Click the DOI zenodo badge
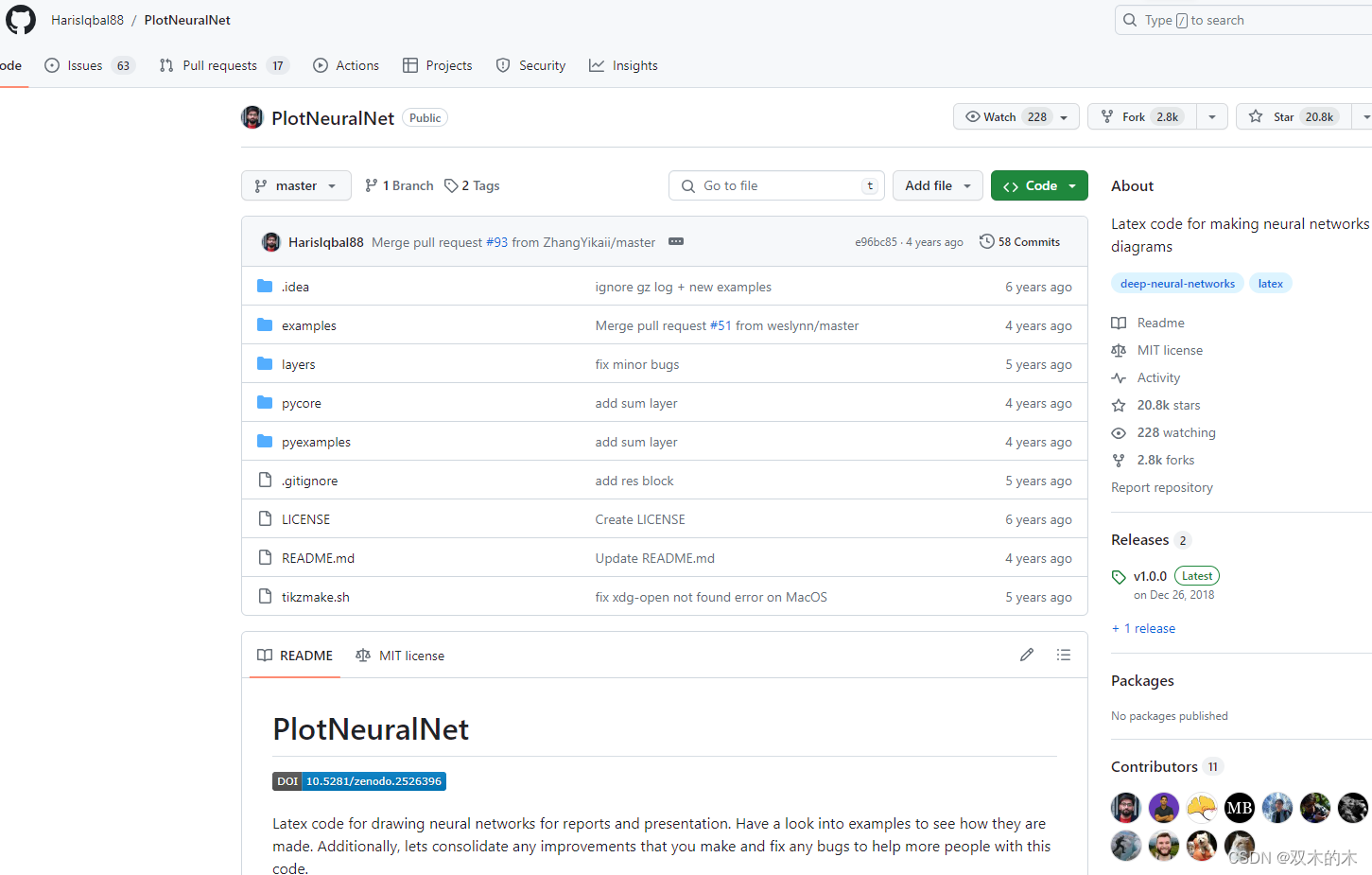Screen dimensions: 1372x875 359,781
